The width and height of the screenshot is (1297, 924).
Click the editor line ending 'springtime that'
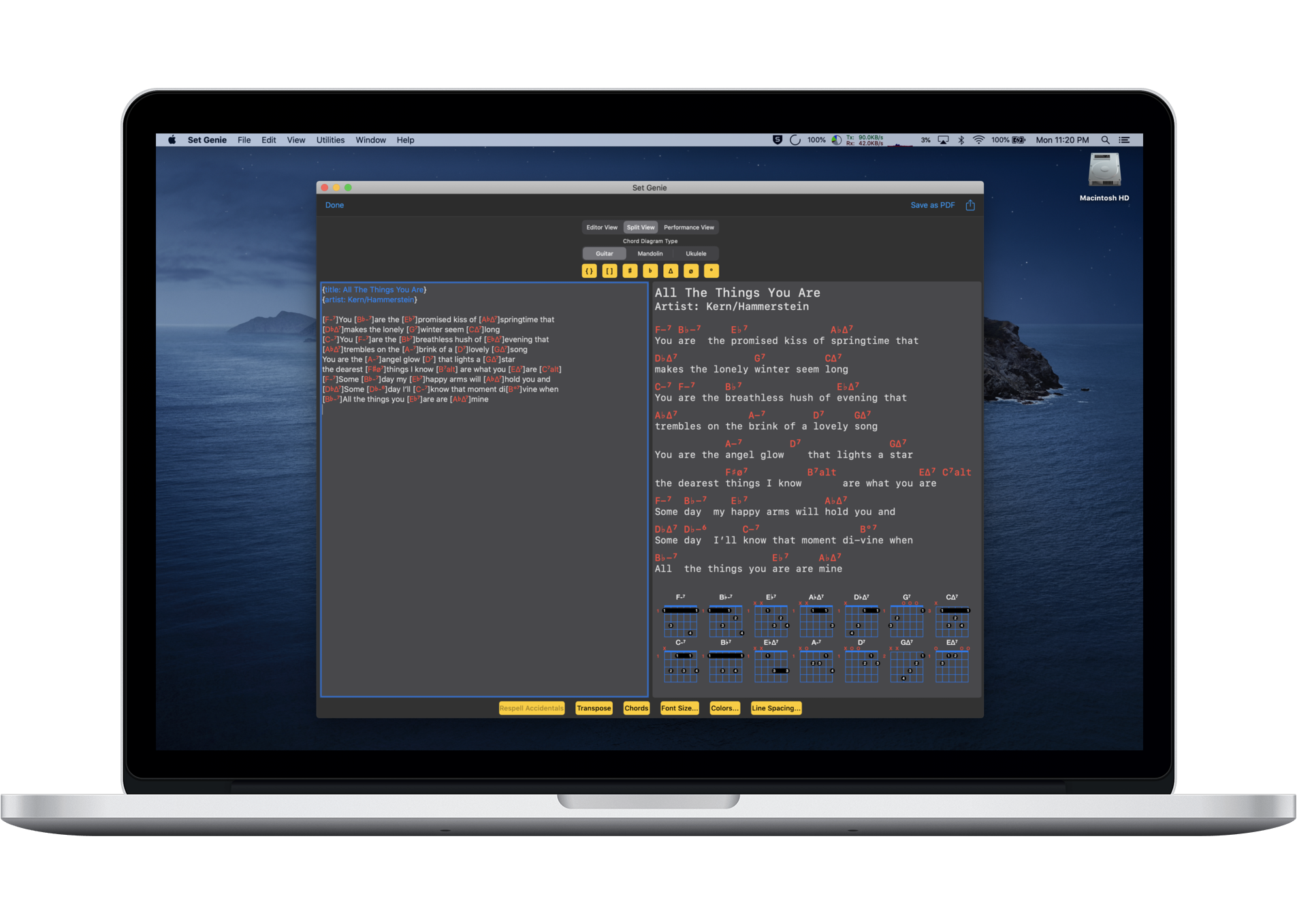(x=438, y=319)
